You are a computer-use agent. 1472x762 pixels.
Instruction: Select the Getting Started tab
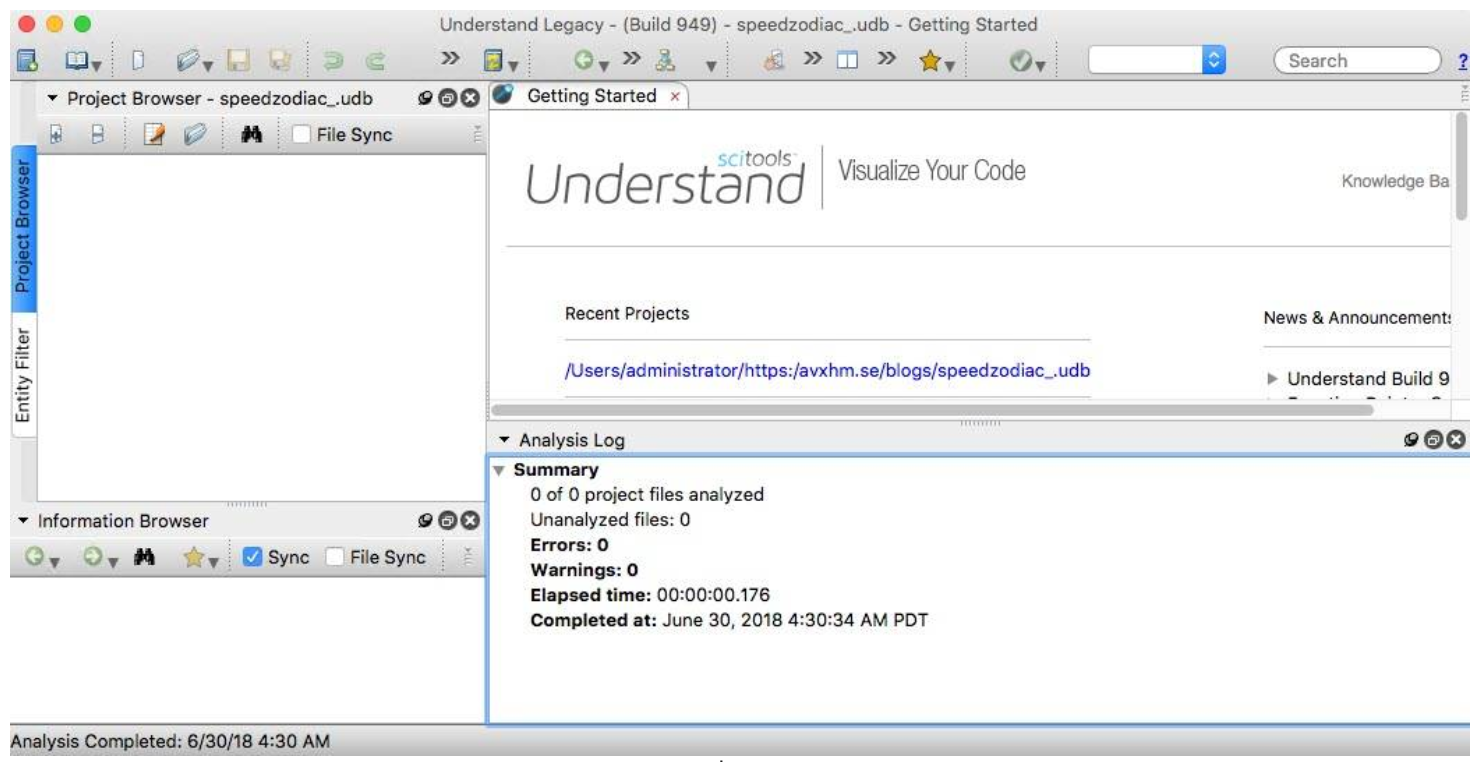(x=591, y=96)
